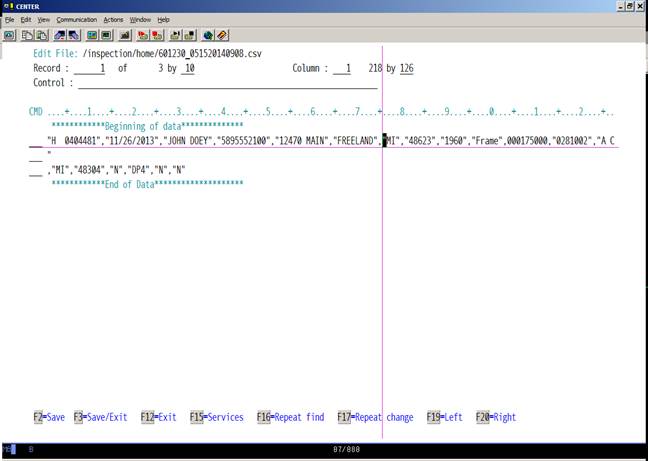Click the Receive File from Host icon
This screenshot has width=648, height=461.
click(74, 36)
